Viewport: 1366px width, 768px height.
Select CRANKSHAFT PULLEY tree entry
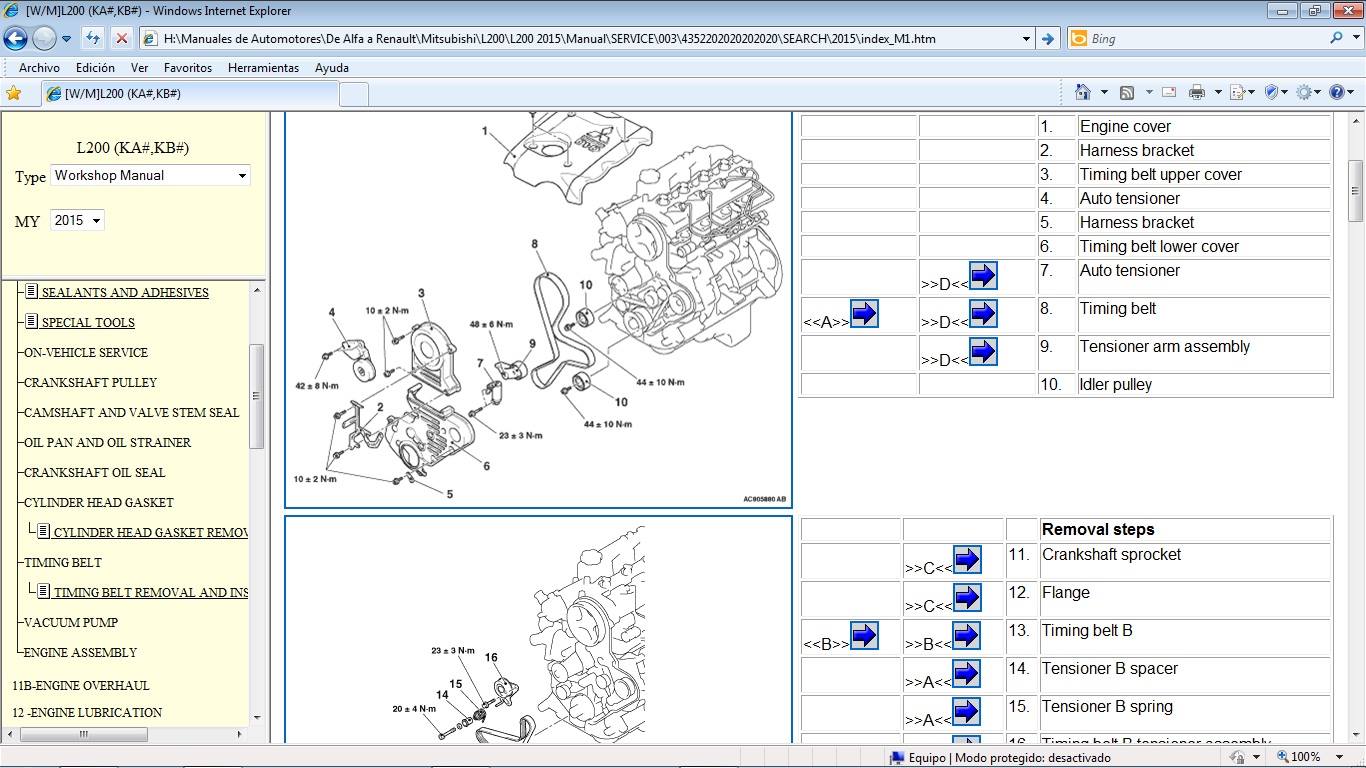[90, 382]
